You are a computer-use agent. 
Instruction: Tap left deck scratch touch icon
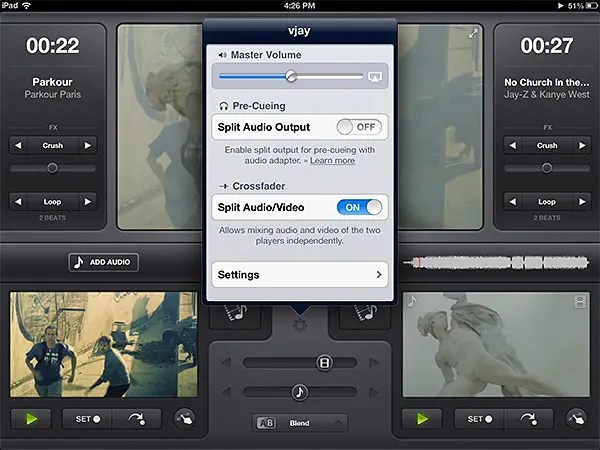pos(184,419)
